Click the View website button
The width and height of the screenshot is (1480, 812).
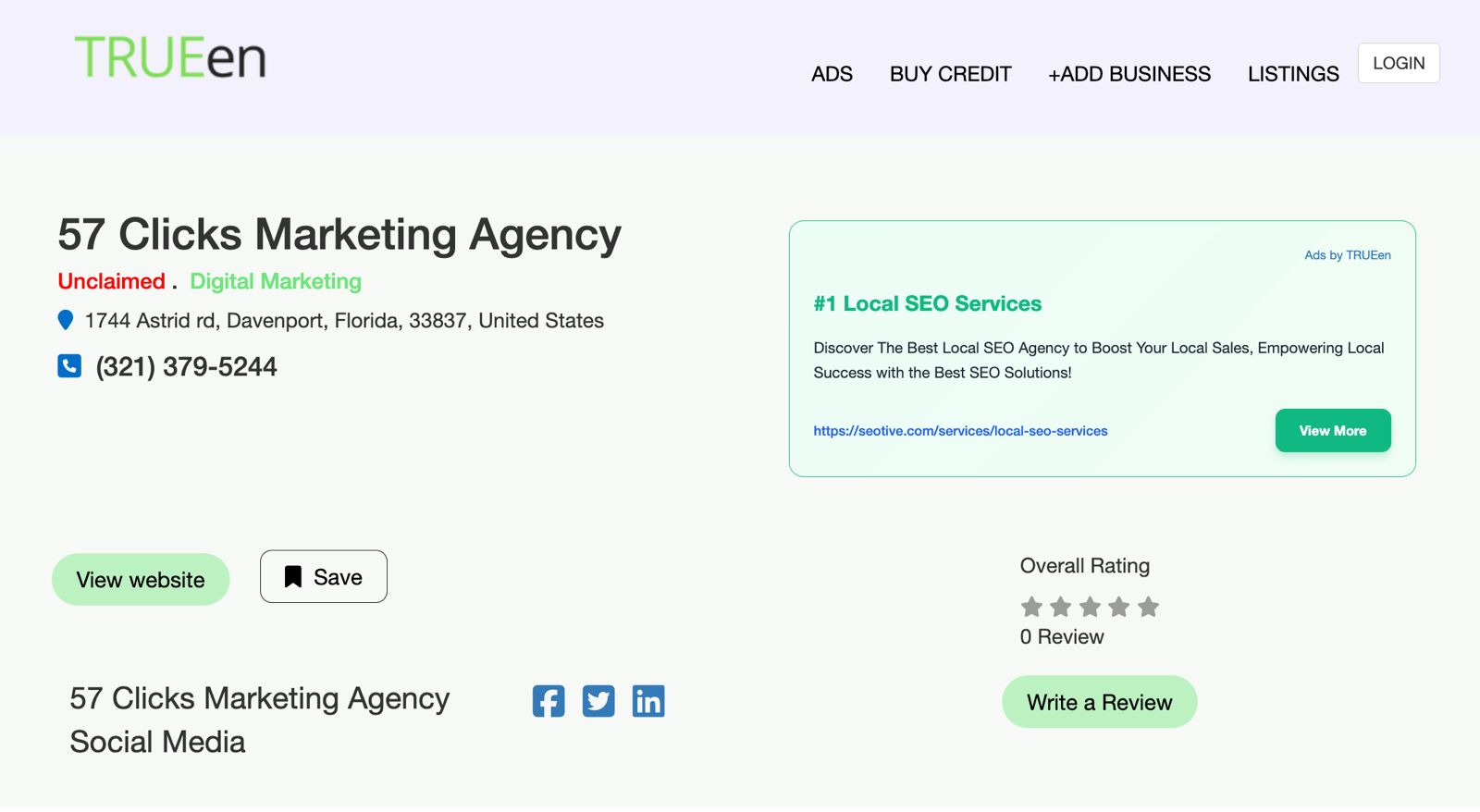point(141,580)
